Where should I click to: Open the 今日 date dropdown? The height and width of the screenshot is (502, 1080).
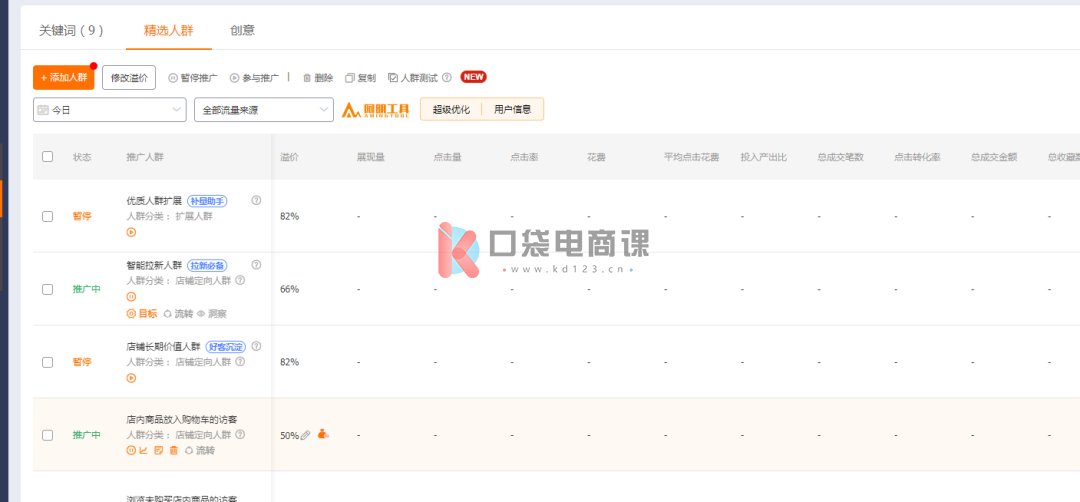click(x=110, y=109)
